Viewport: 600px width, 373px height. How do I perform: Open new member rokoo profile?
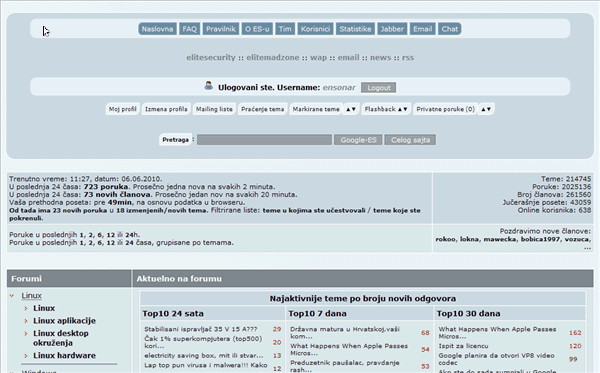(x=445, y=239)
